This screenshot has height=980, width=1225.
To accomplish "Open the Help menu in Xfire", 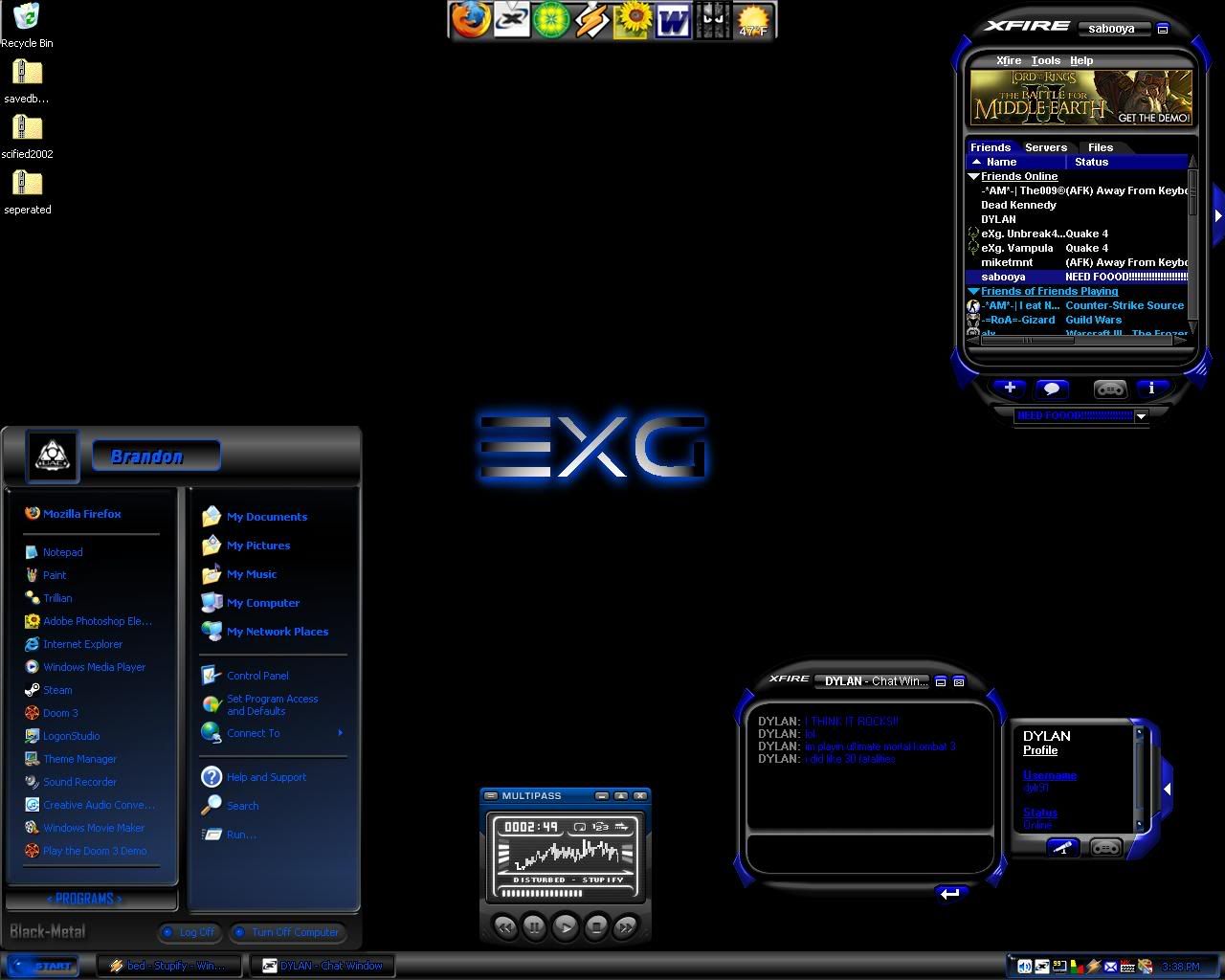I will coord(1081,60).
